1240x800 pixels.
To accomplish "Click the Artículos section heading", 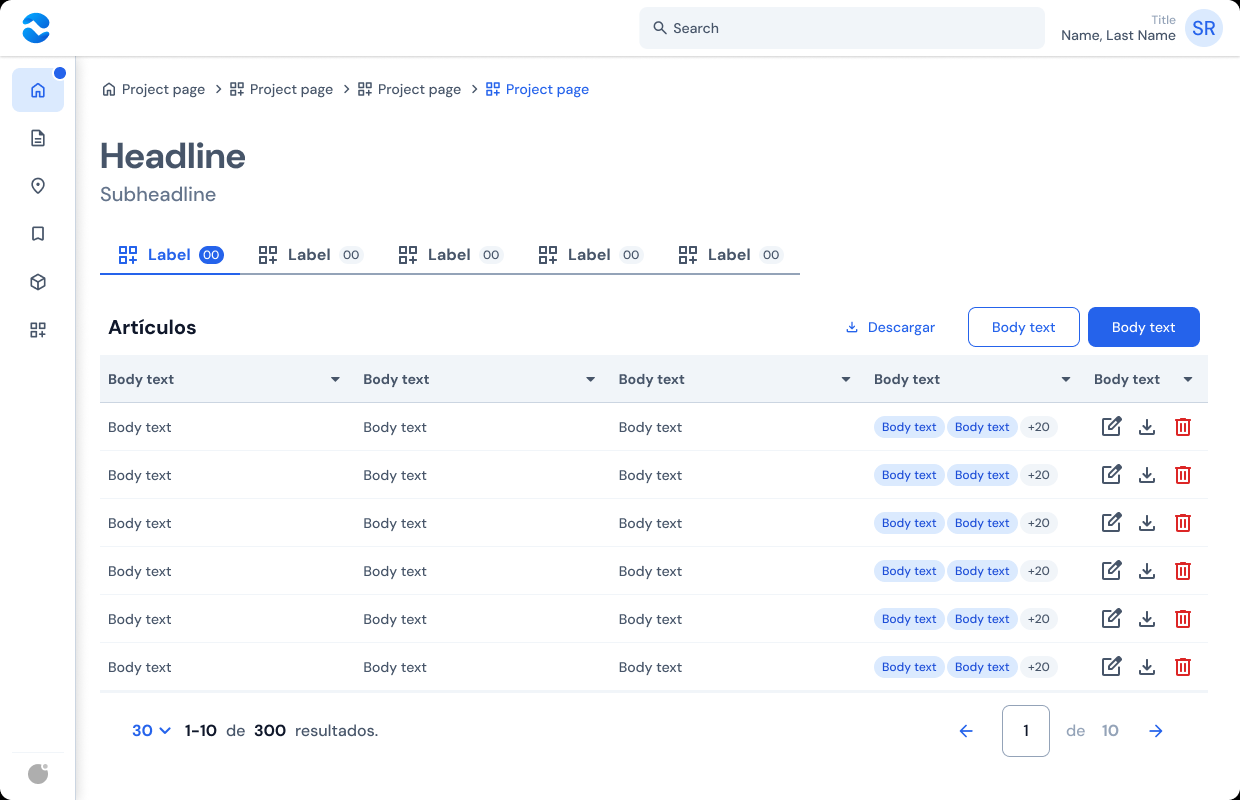I will click(x=152, y=327).
